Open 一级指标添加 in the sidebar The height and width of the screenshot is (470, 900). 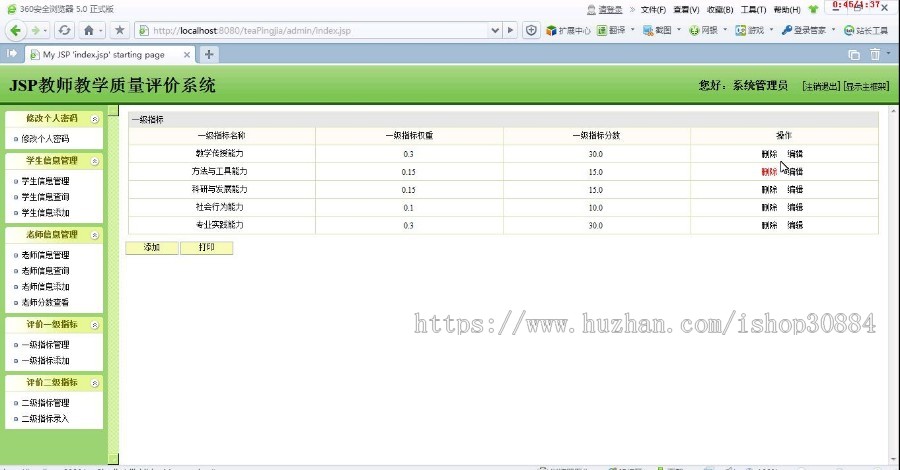tap(45, 361)
